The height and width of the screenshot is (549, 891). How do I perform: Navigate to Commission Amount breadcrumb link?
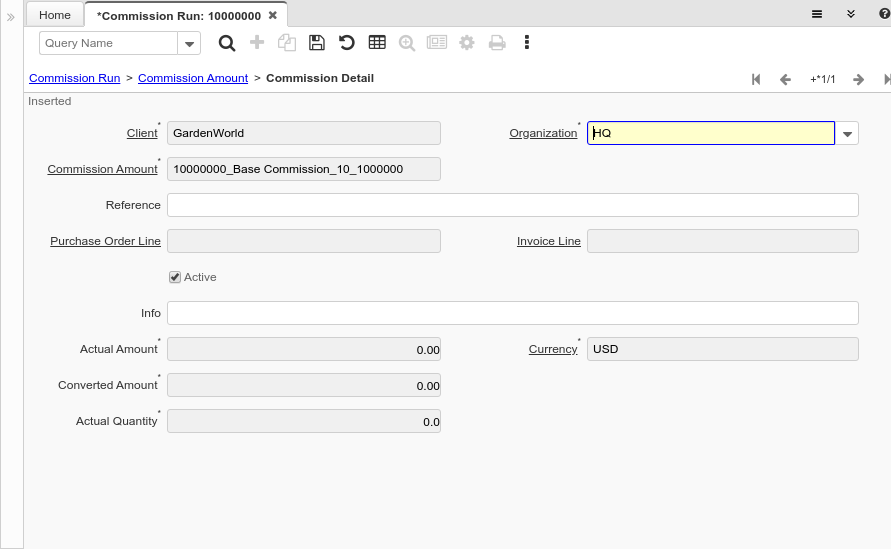click(x=193, y=78)
